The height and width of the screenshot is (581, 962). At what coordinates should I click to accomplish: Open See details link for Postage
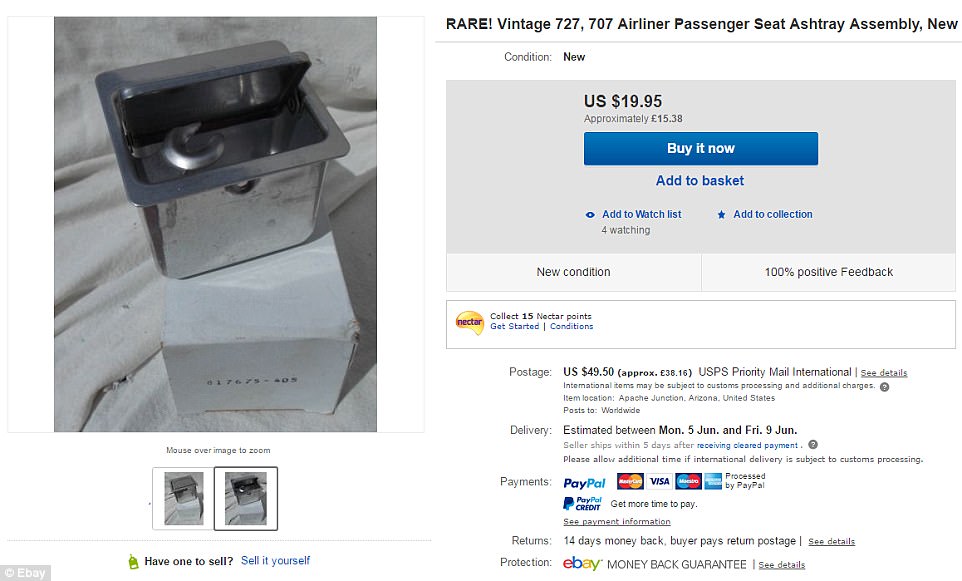point(884,373)
